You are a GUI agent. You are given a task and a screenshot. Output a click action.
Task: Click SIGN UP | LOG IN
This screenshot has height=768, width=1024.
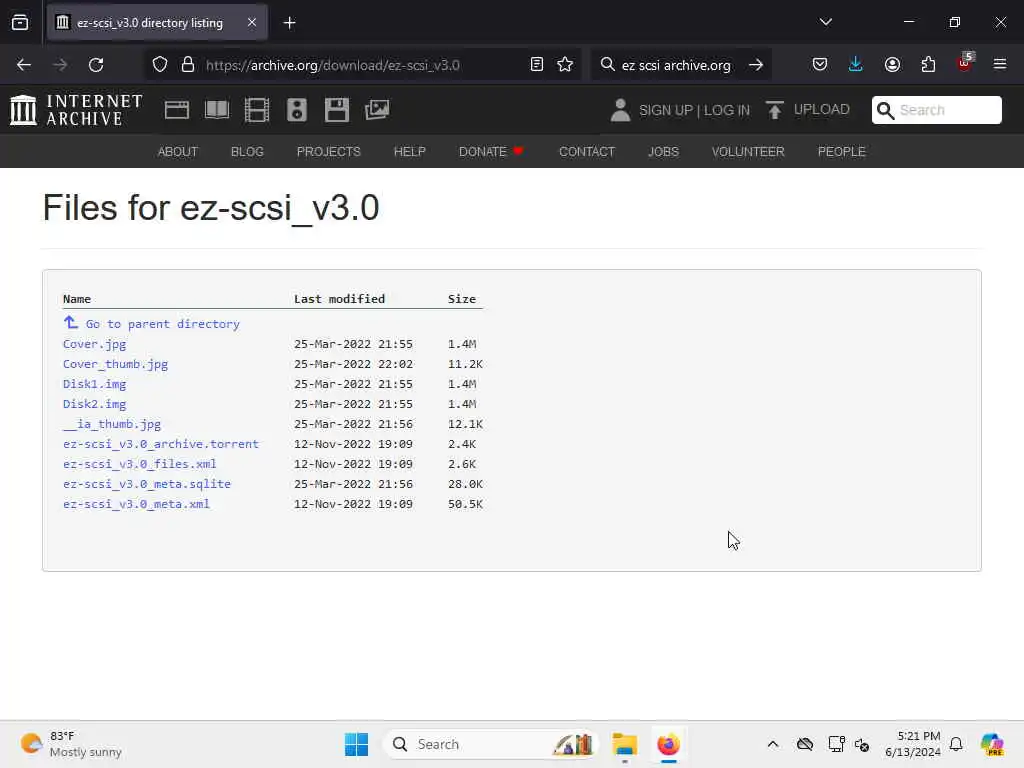694,110
